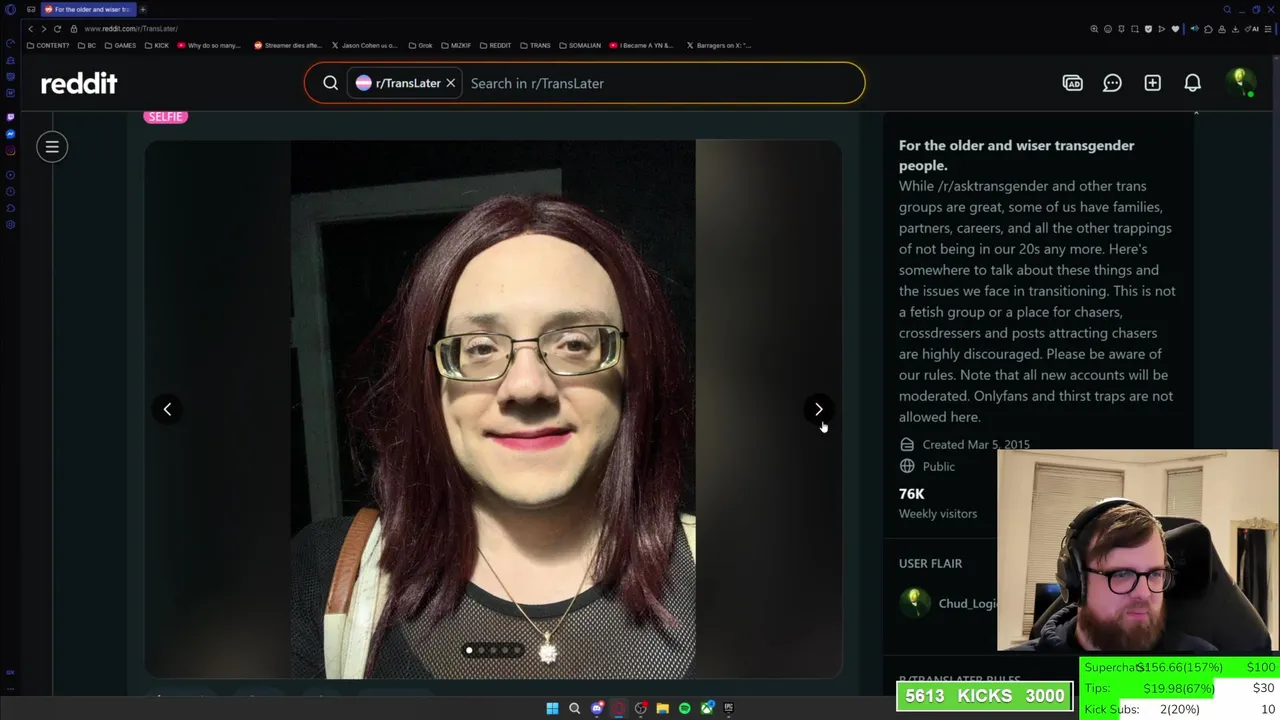Image resolution: width=1280 pixels, height=720 pixels.
Task: Open the browser easy setup menu icon
Action: coord(1268,29)
